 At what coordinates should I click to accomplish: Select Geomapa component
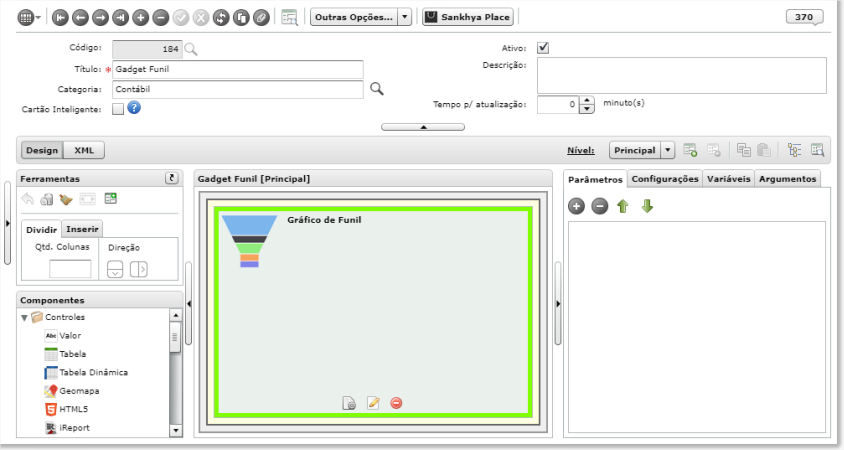(x=72, y=391)
